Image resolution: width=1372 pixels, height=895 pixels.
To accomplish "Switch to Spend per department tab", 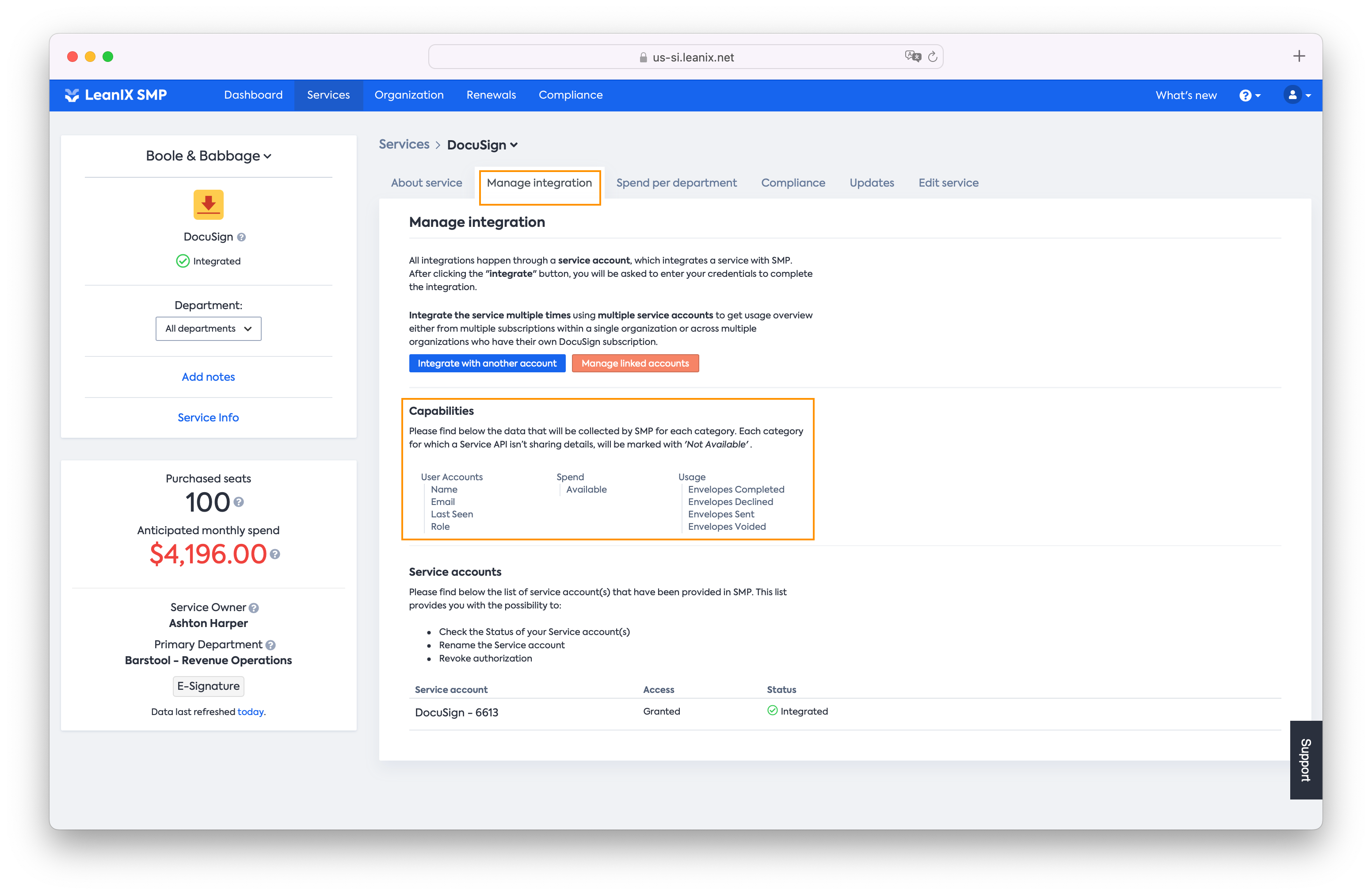I will (676, 183).
